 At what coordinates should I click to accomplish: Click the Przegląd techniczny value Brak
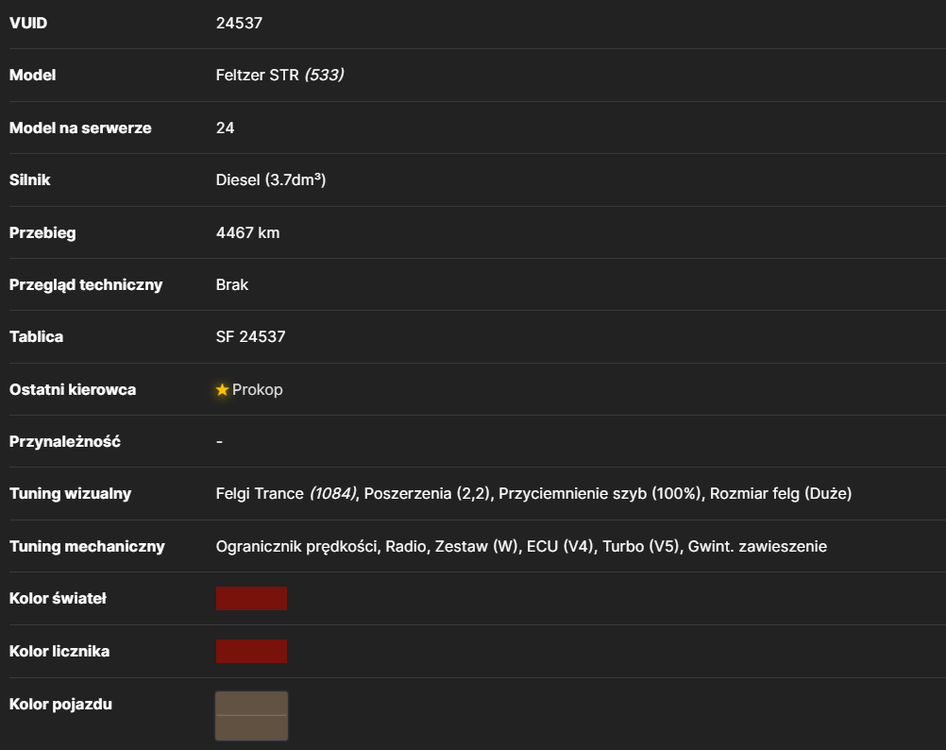click(232, 285)
